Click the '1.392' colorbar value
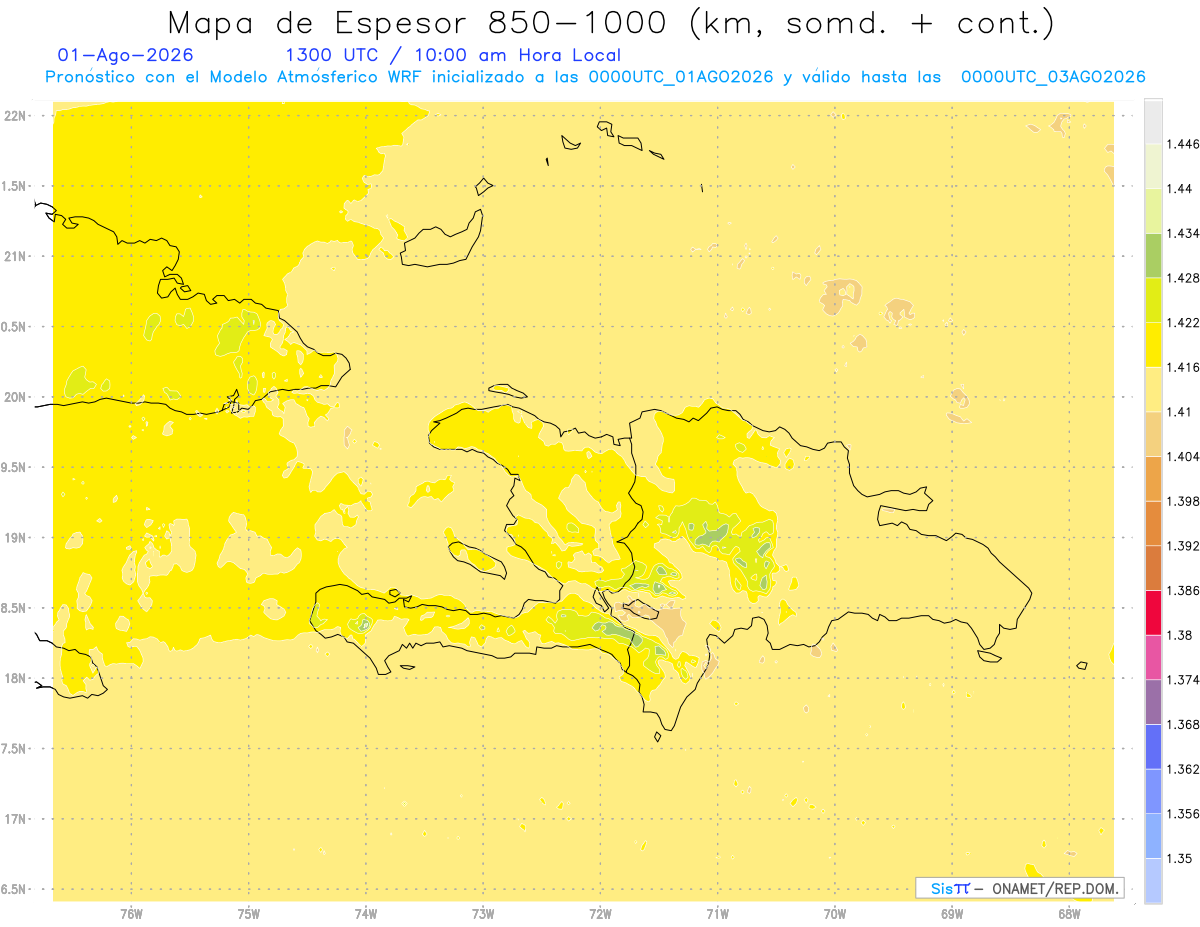This screenshot has width=1200, height=927. pyautogui.click(x=1182, y=546)
